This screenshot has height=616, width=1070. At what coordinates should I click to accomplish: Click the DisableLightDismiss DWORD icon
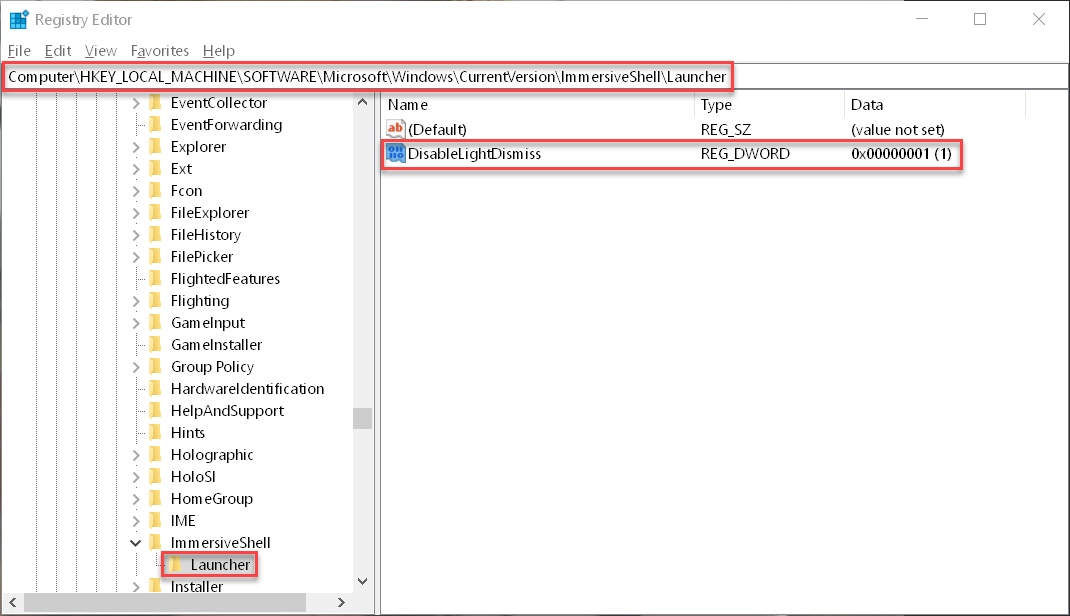[396, 153]
